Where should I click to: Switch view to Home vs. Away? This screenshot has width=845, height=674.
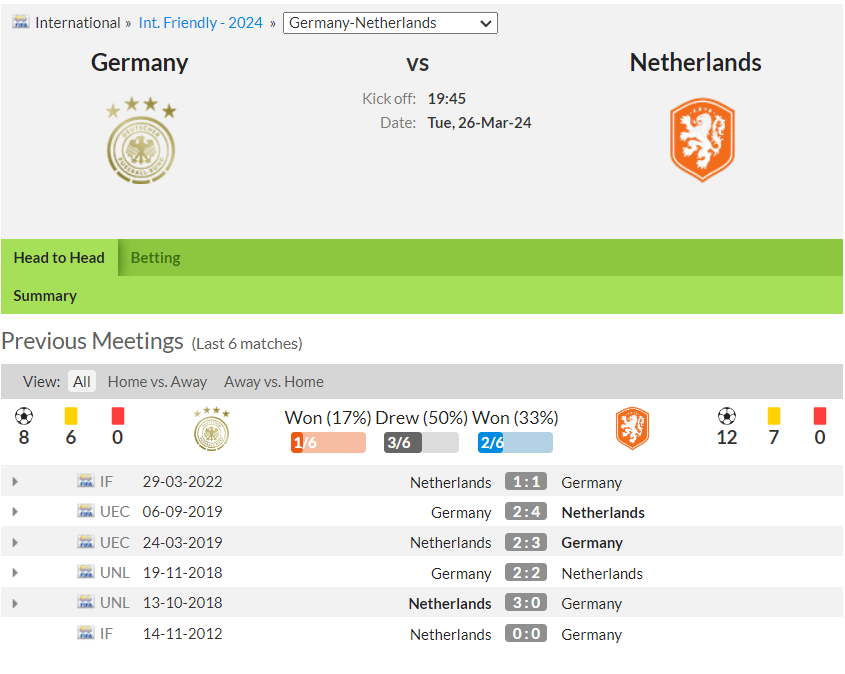pyautogui.click(x=157, y=381)
